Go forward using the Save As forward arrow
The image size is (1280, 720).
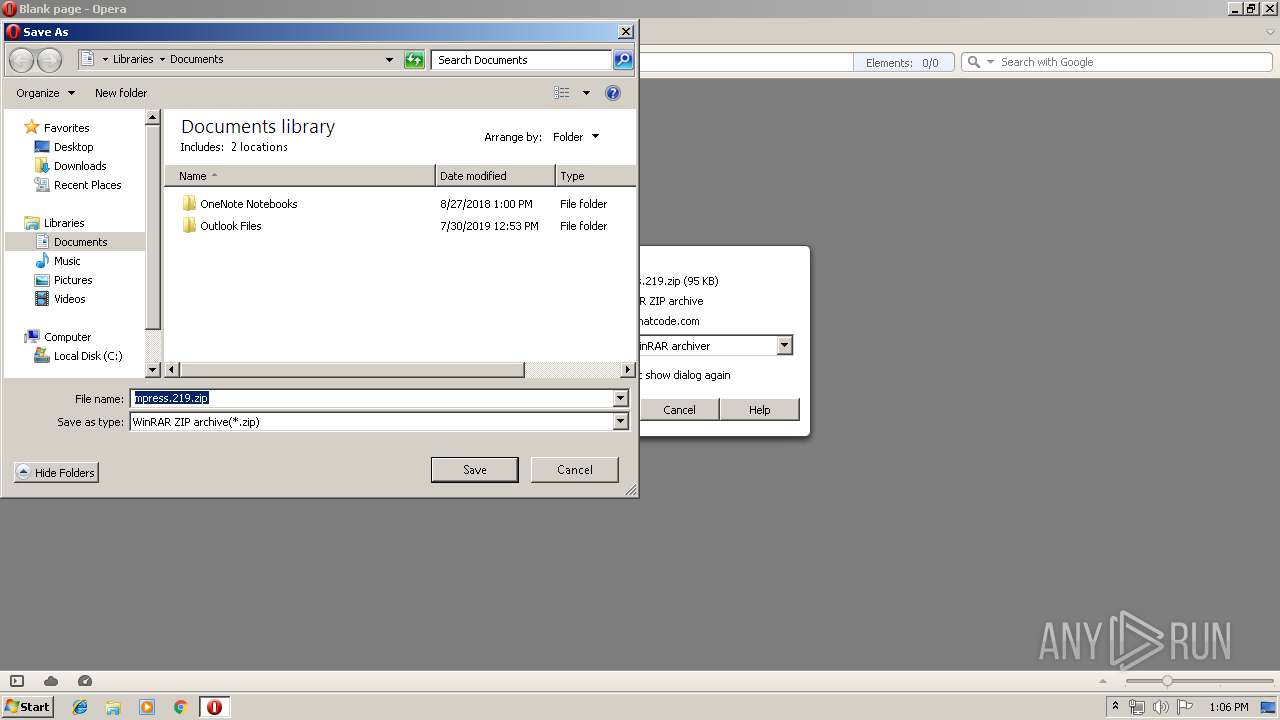(49, 60)
